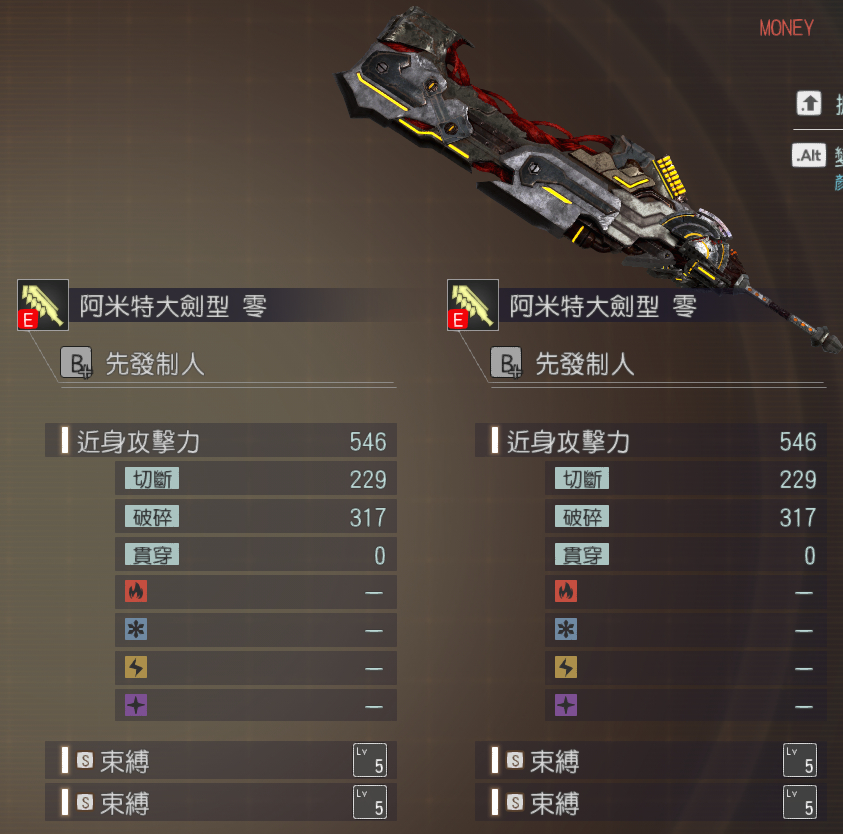The width and height of the screenshot is (843, 834).
Task: Click the left B+ skill rank icon
Action: pyautogui.click(x=76, y=363)
